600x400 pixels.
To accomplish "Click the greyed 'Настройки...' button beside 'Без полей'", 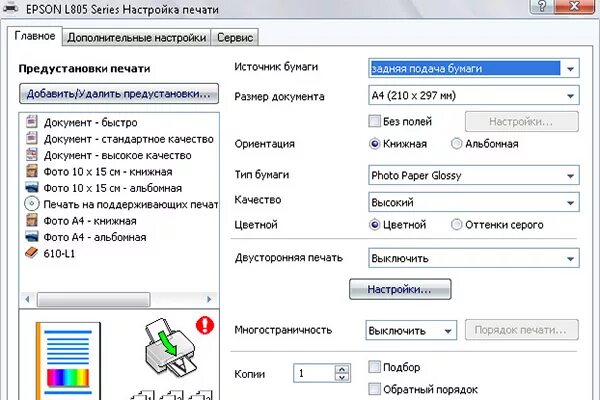I will tap(522, 122).
